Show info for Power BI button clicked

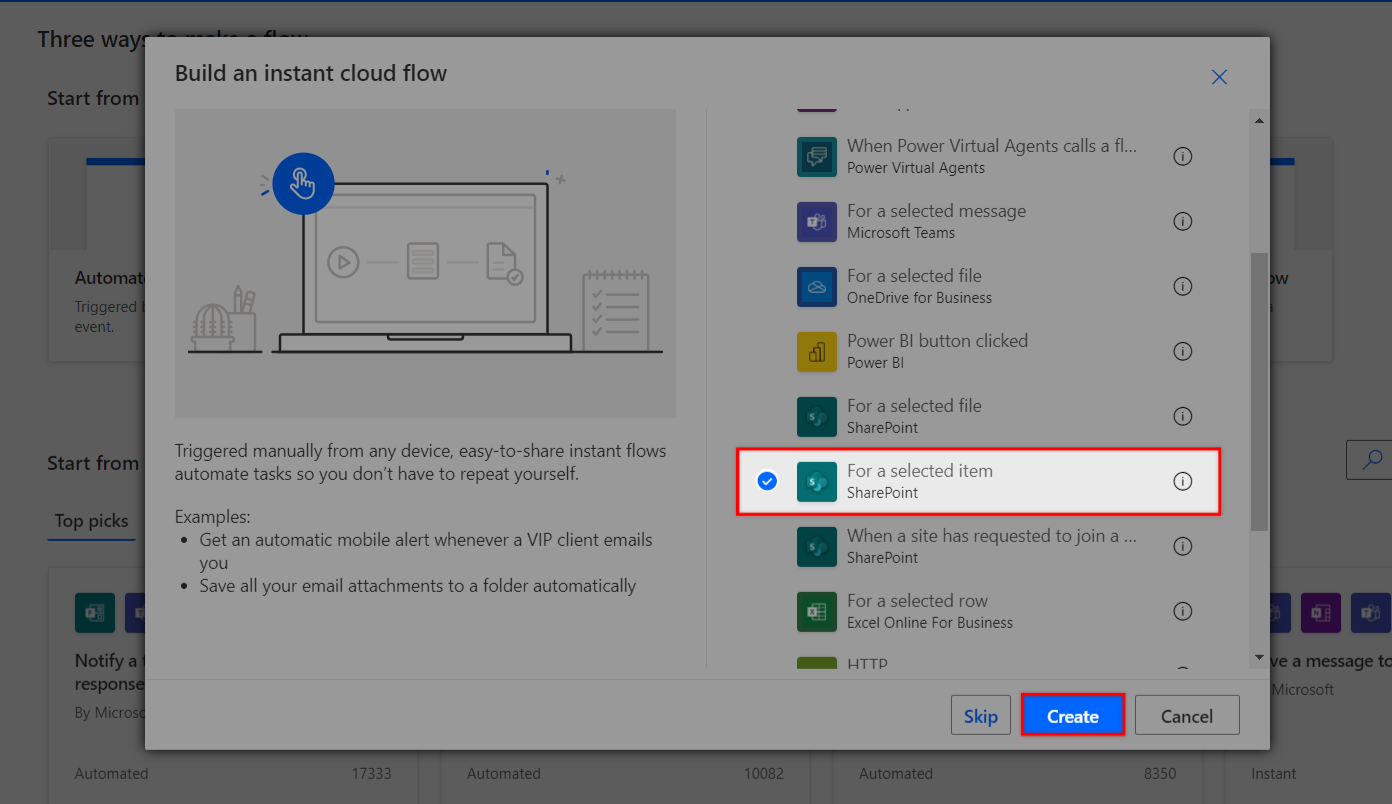(x=1182, y=352)
